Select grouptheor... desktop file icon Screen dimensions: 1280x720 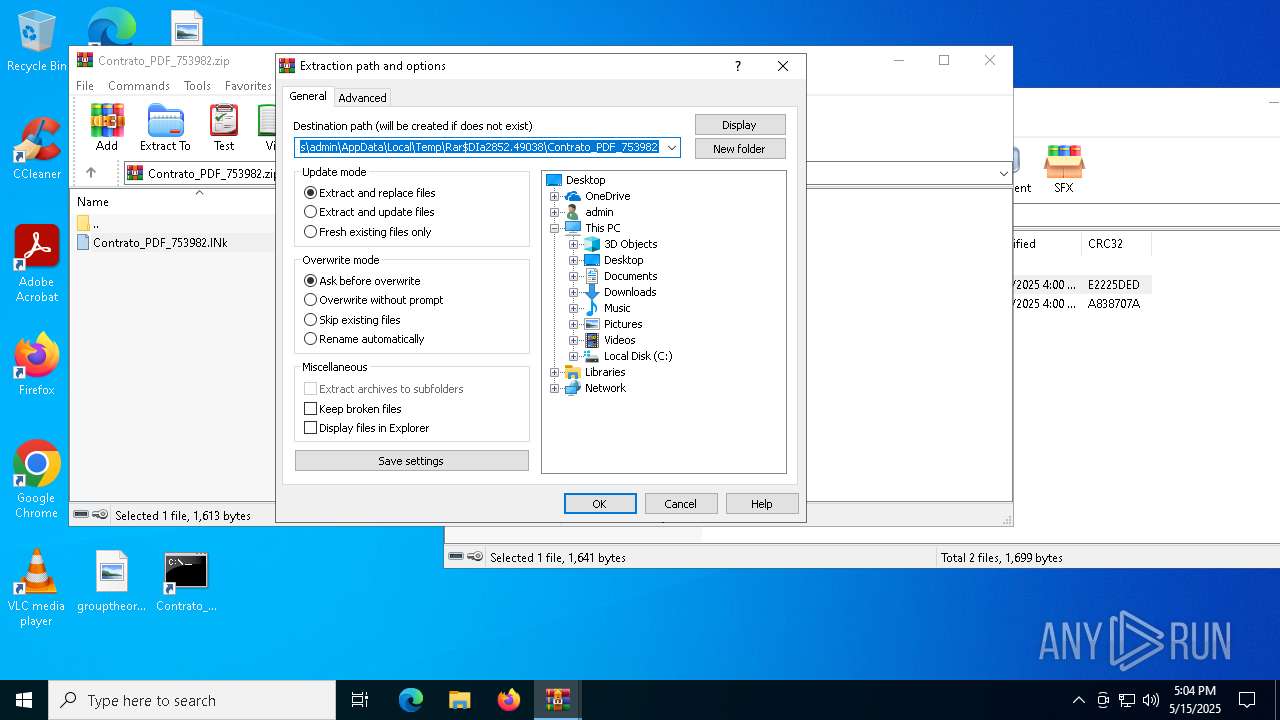tap(112, 581)
